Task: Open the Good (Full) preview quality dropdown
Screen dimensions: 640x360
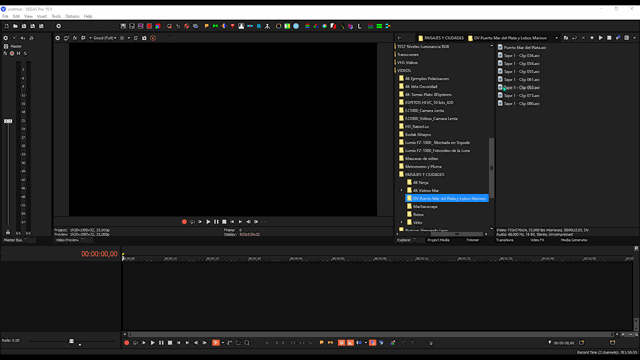Action: pos(104,38)
